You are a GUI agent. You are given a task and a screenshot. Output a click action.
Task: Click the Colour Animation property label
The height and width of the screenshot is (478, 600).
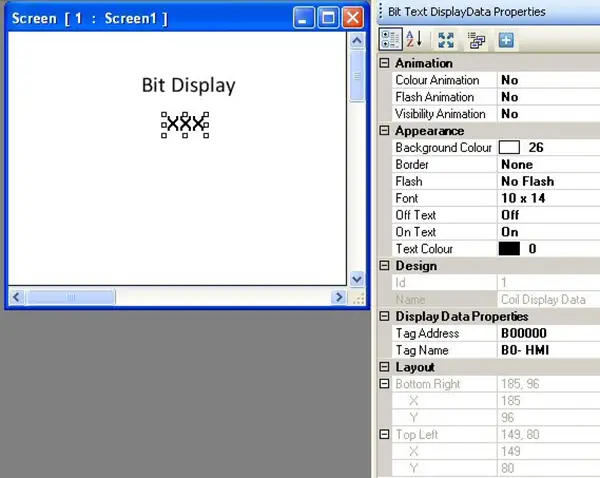click(x=437, y=80)
